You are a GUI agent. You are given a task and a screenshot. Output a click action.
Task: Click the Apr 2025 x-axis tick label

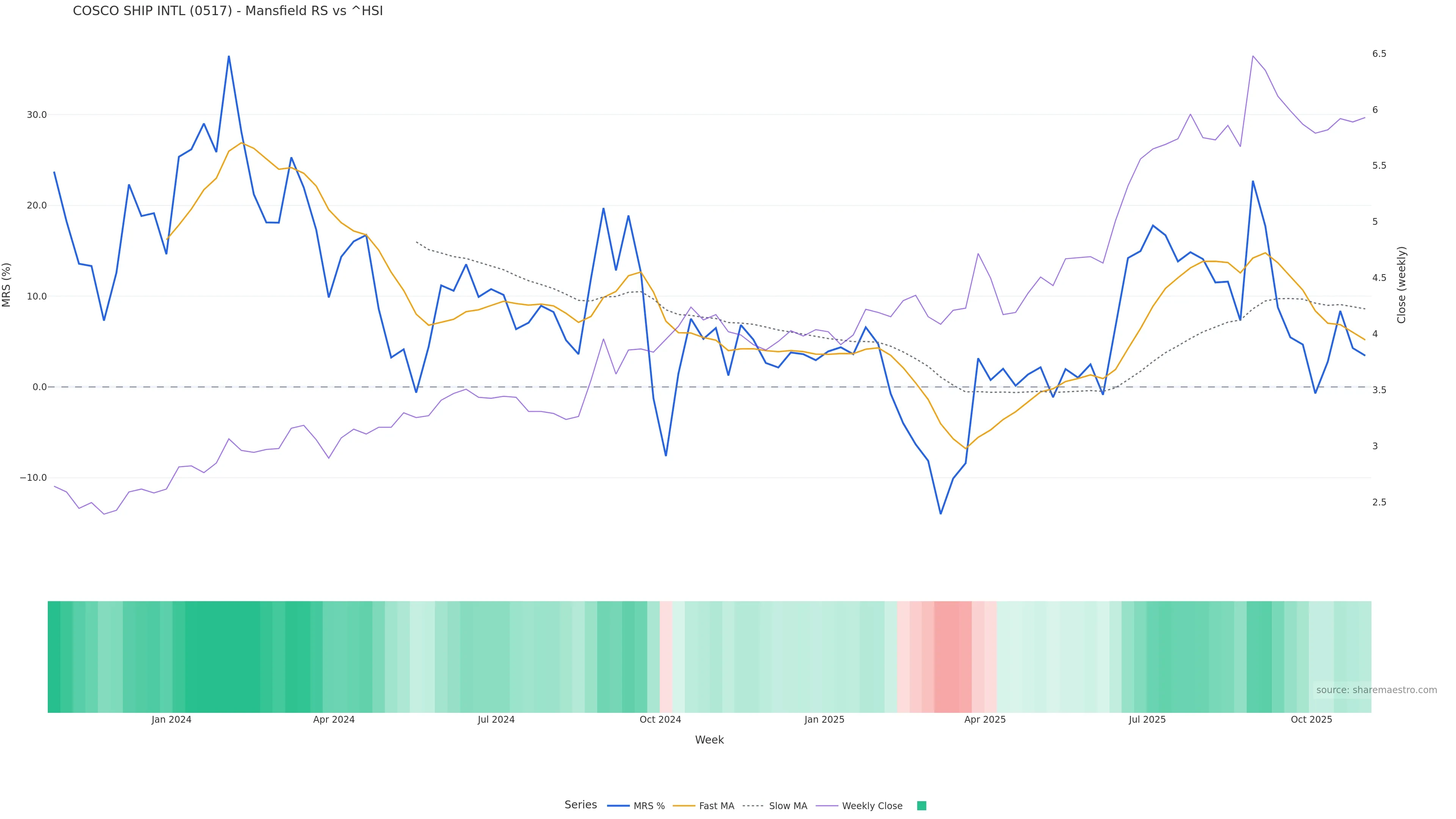(985, 720)
